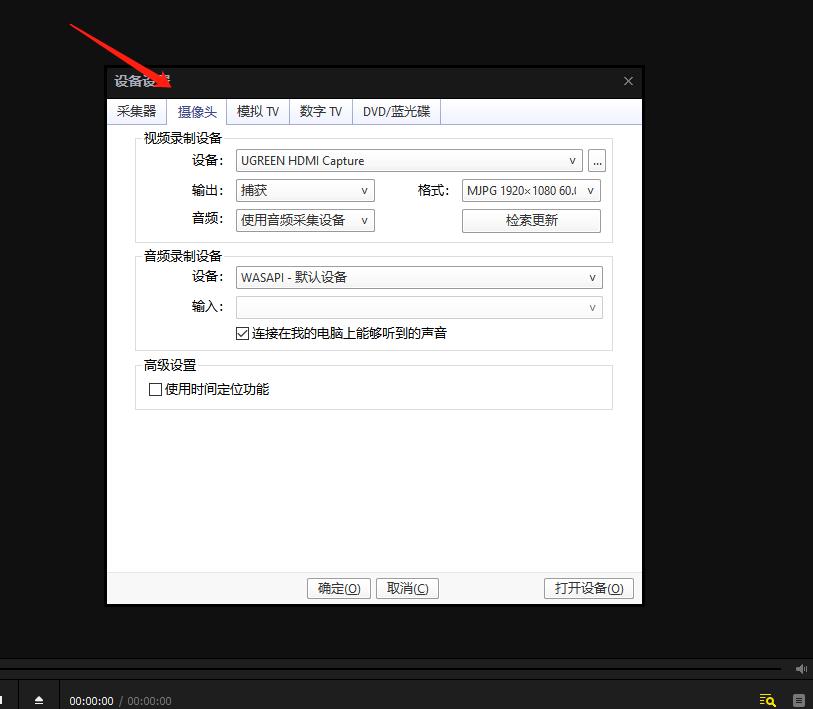Open the WASAPI 默认设备 dropdown
The image size is (813, 709).
pyautogui.click(x=419, y=277)
